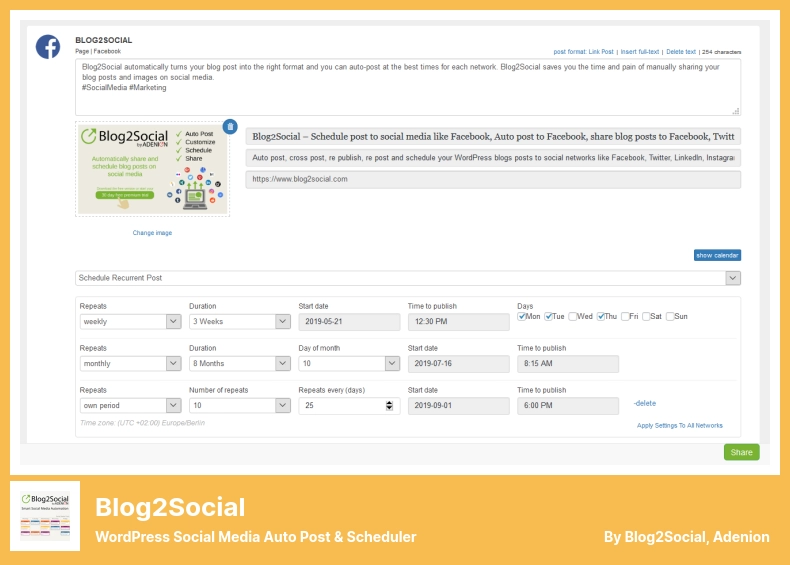Click By Blog2Social, Adenion author text
Viewport: 790px width, 565px height.
tap(687, 537)
